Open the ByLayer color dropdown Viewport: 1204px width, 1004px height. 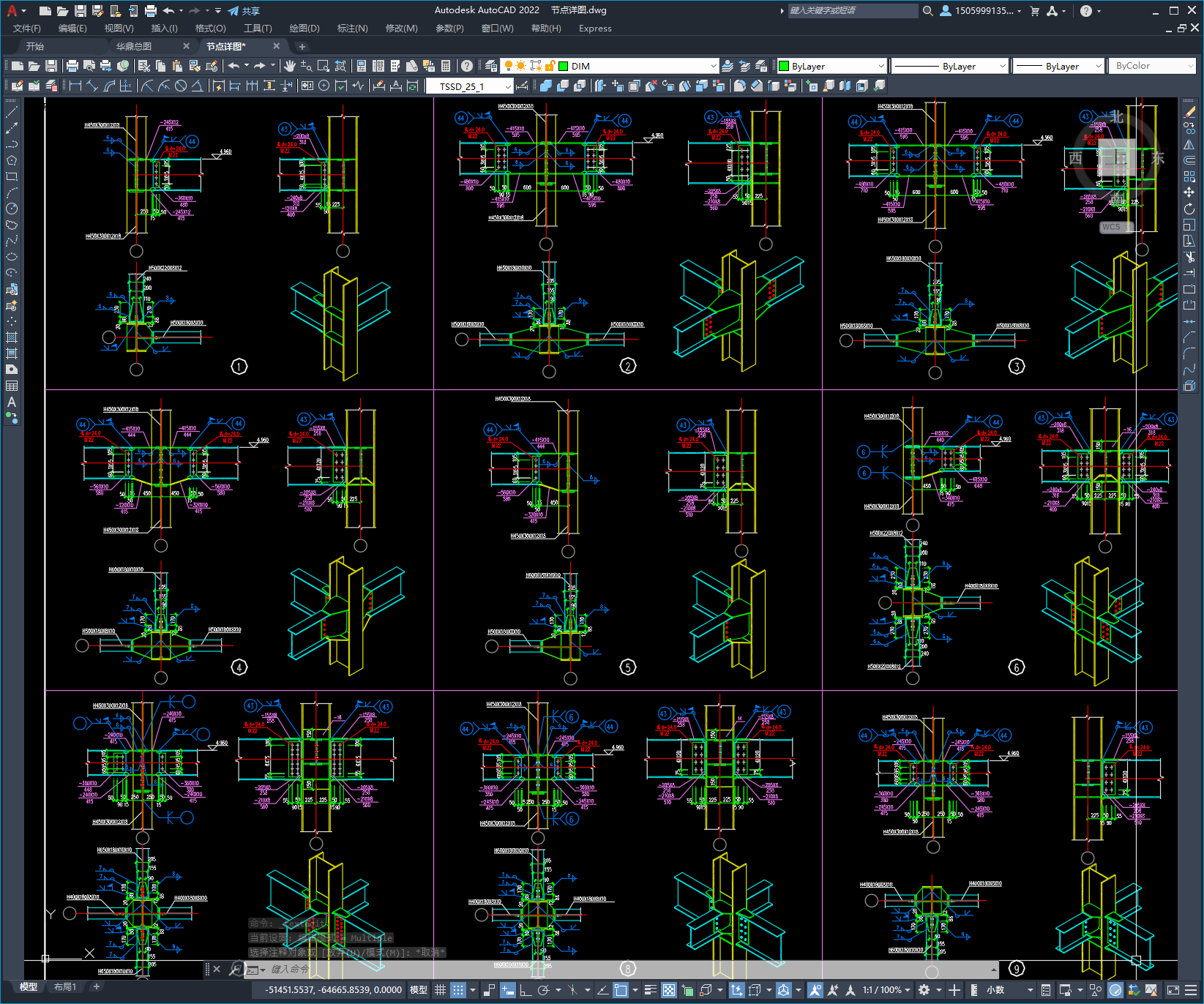pyautogui.click(x=880, y=66)
